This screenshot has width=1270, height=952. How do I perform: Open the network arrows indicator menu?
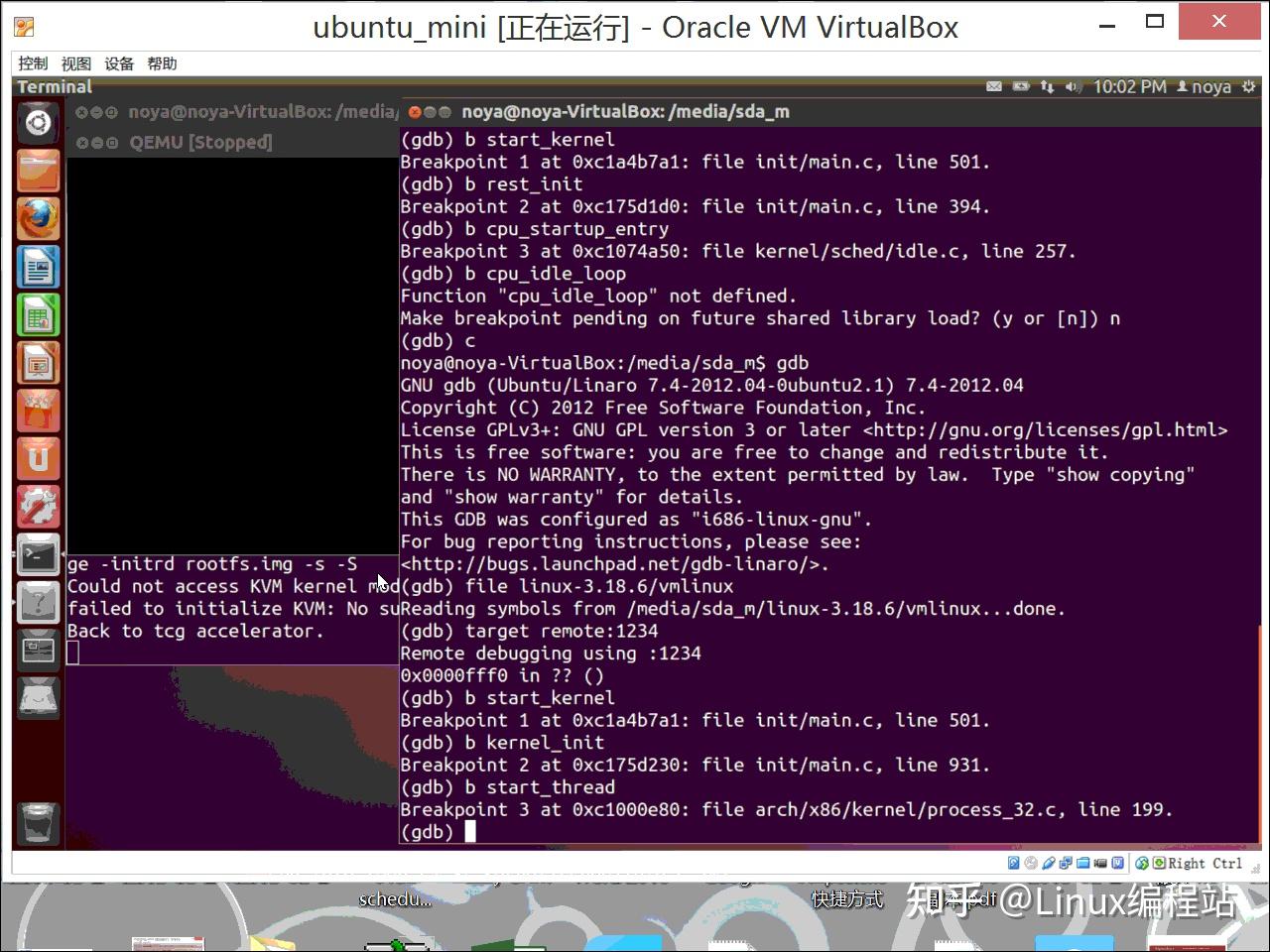1047,87
